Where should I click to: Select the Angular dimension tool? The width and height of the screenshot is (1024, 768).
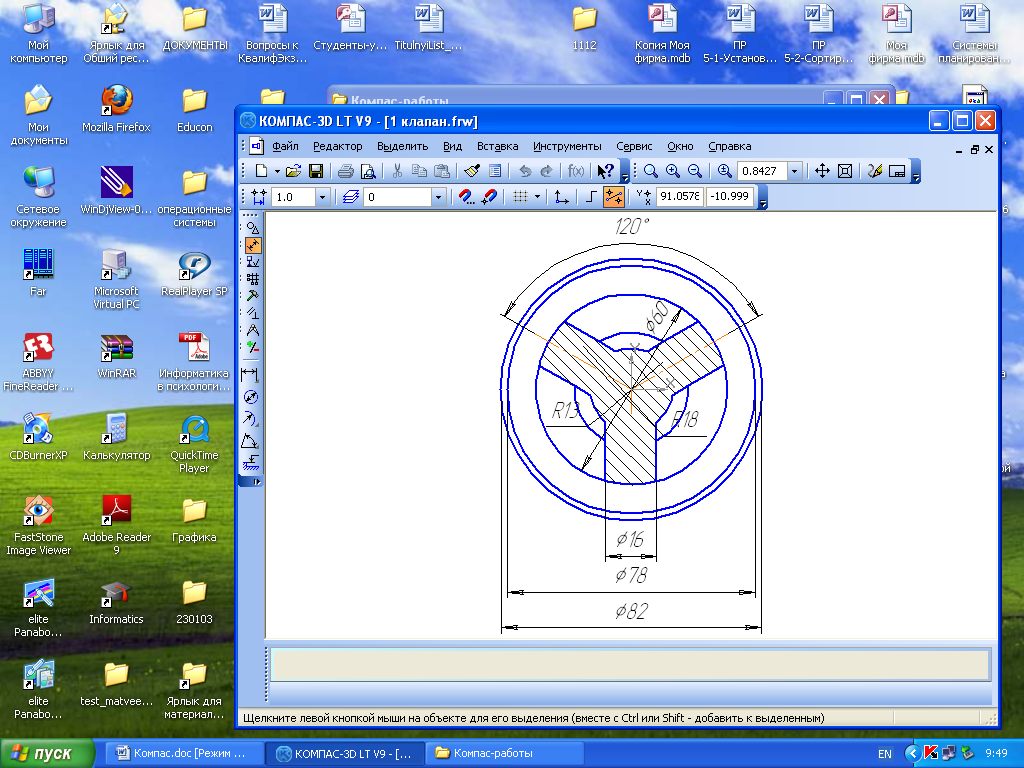pos(252,441)
